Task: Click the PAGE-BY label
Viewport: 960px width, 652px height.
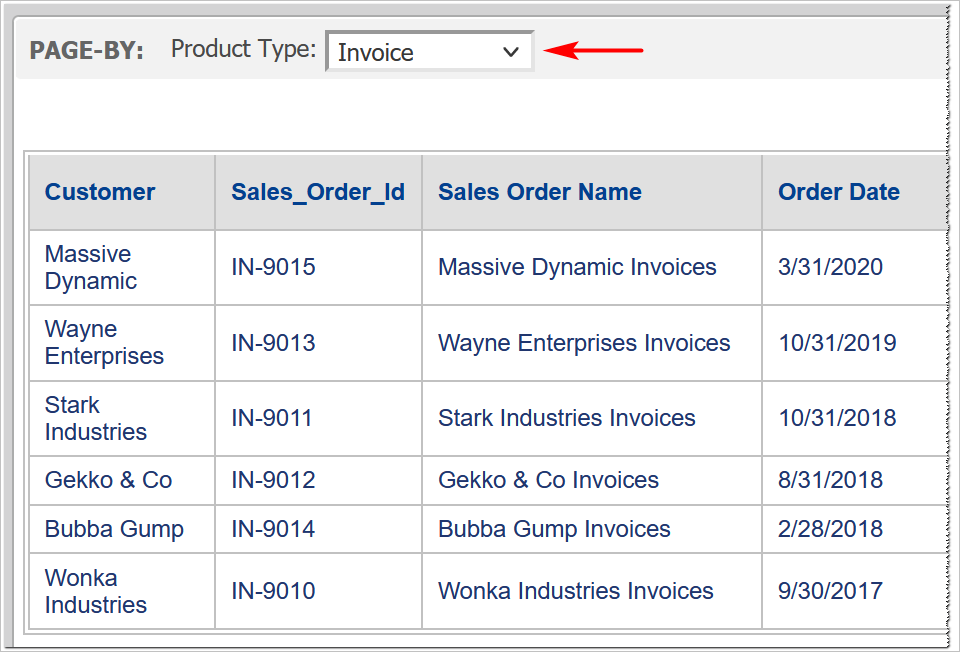Action: pyautogui.click(x=86, y=50)
